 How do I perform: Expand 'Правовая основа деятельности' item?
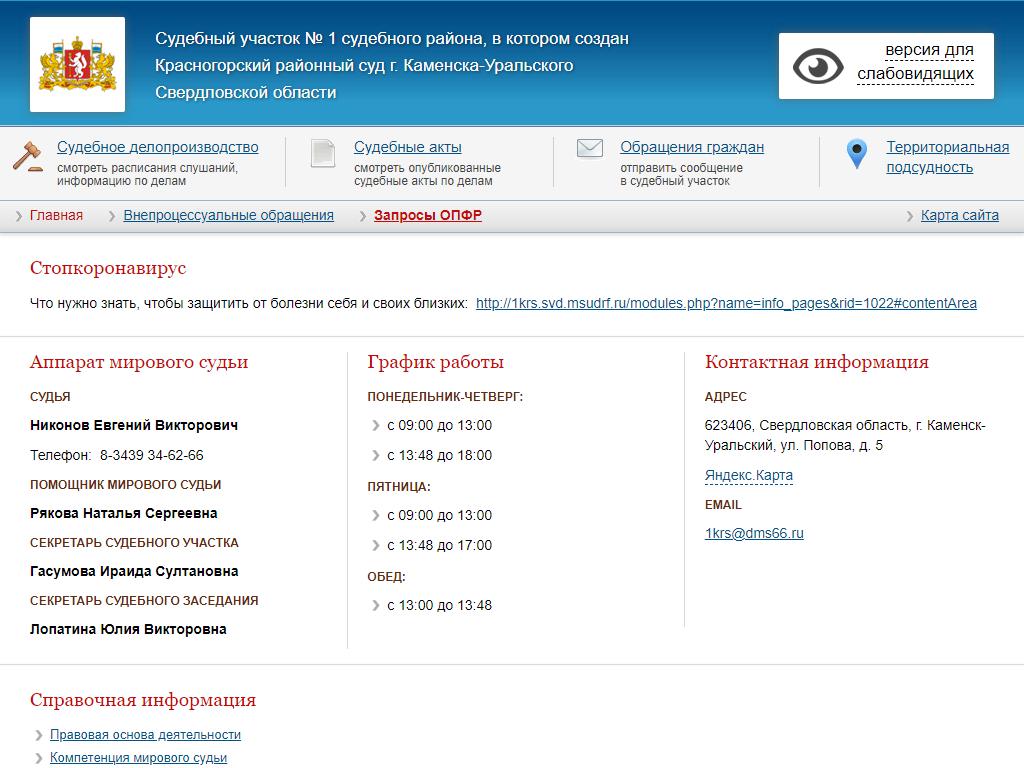145,735
